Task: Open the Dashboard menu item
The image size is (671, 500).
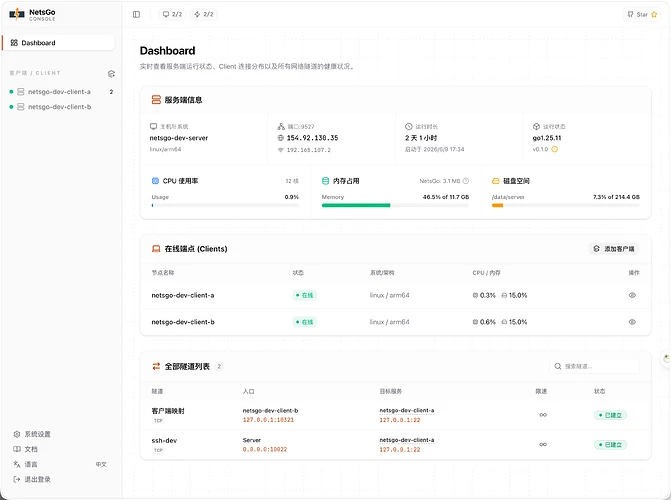Action: [59, 43]
